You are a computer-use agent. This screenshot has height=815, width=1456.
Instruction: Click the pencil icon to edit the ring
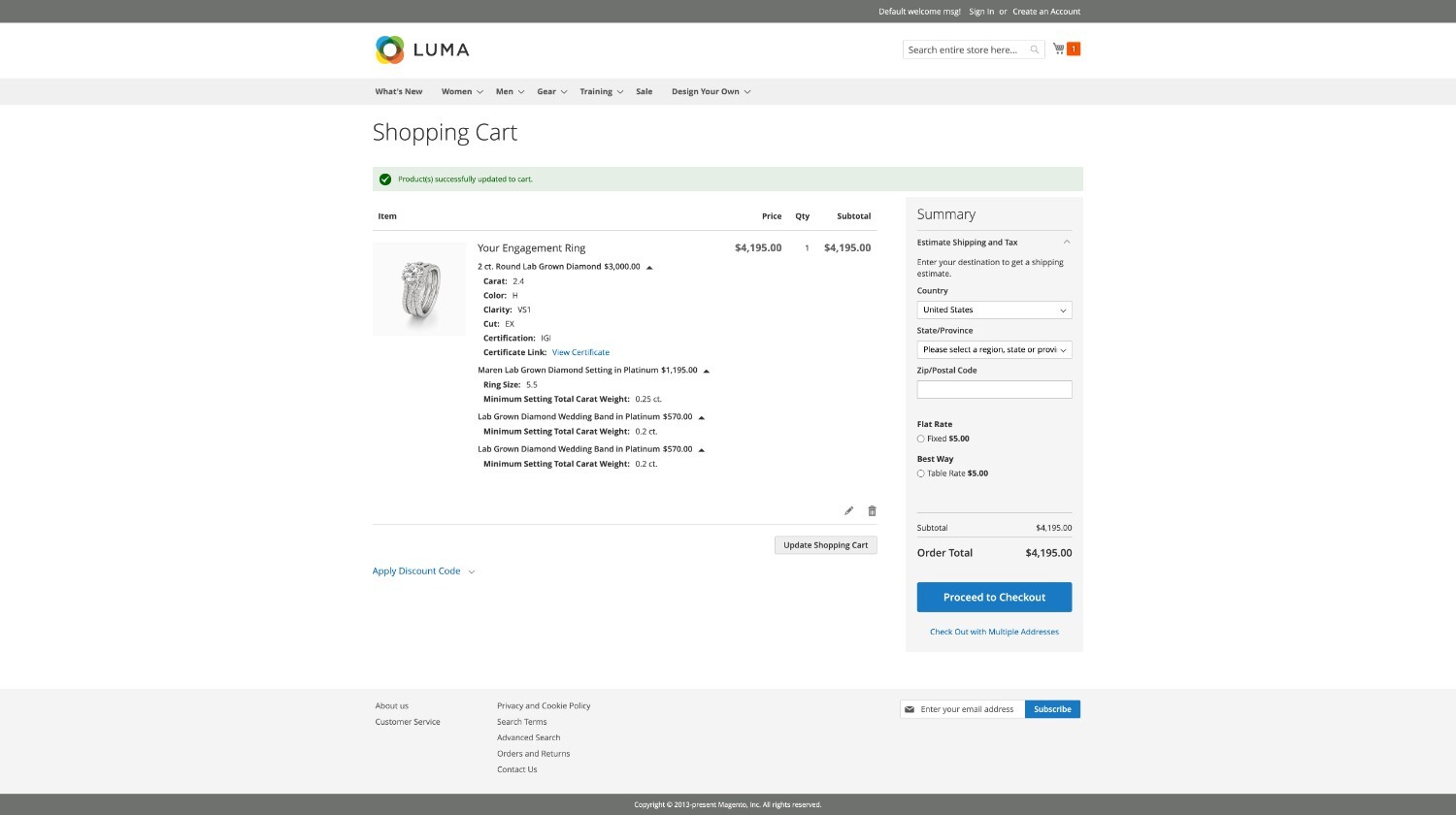pos(848,509)
